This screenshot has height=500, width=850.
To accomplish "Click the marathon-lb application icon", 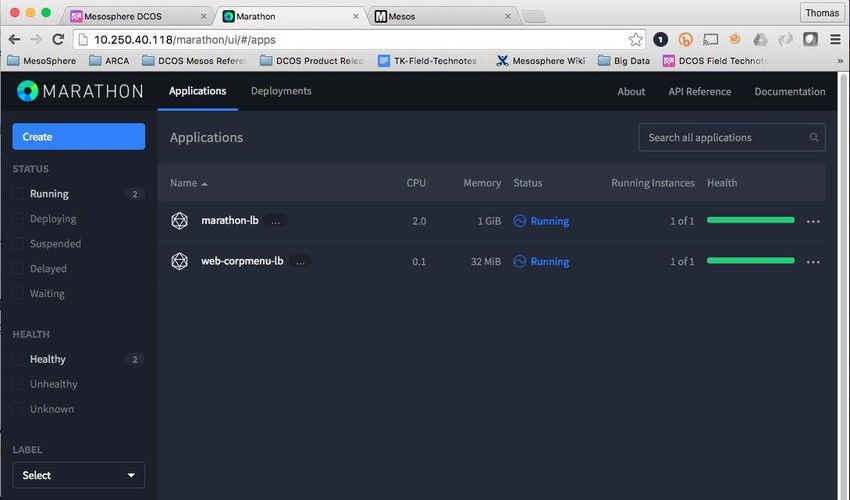I will coord(179,221).
